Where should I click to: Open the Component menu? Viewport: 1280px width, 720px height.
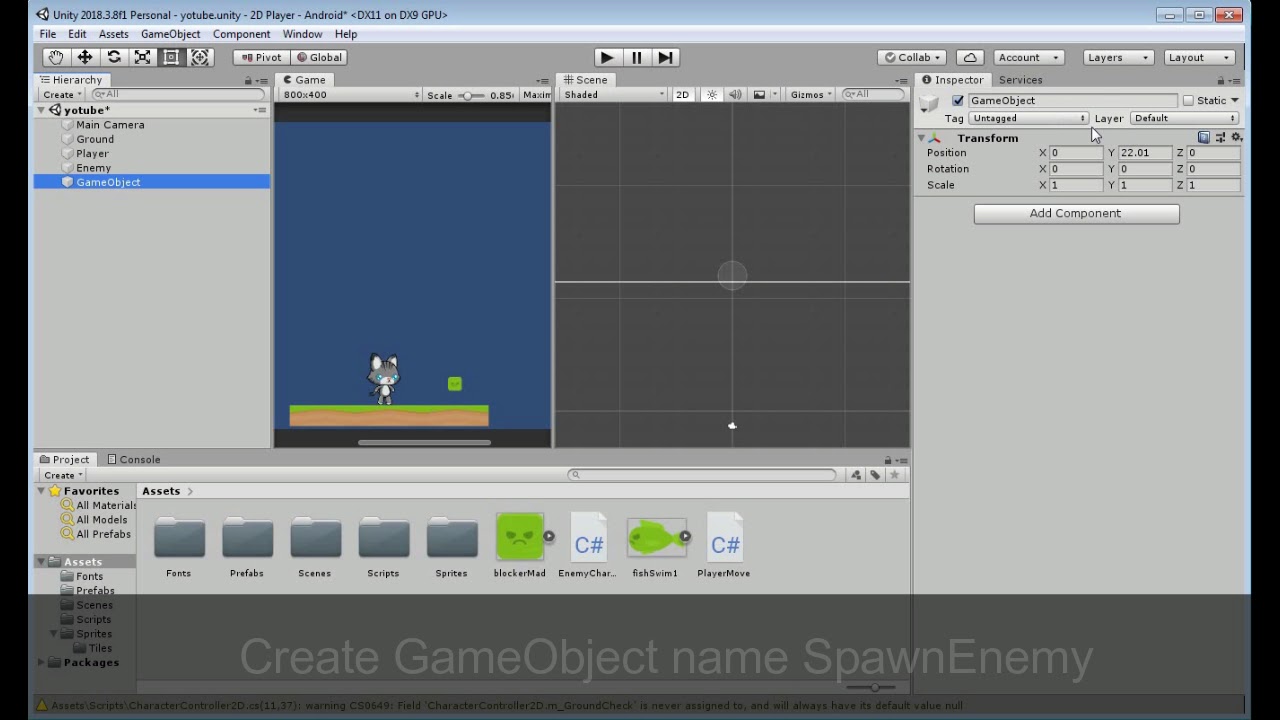pos(241,34)
